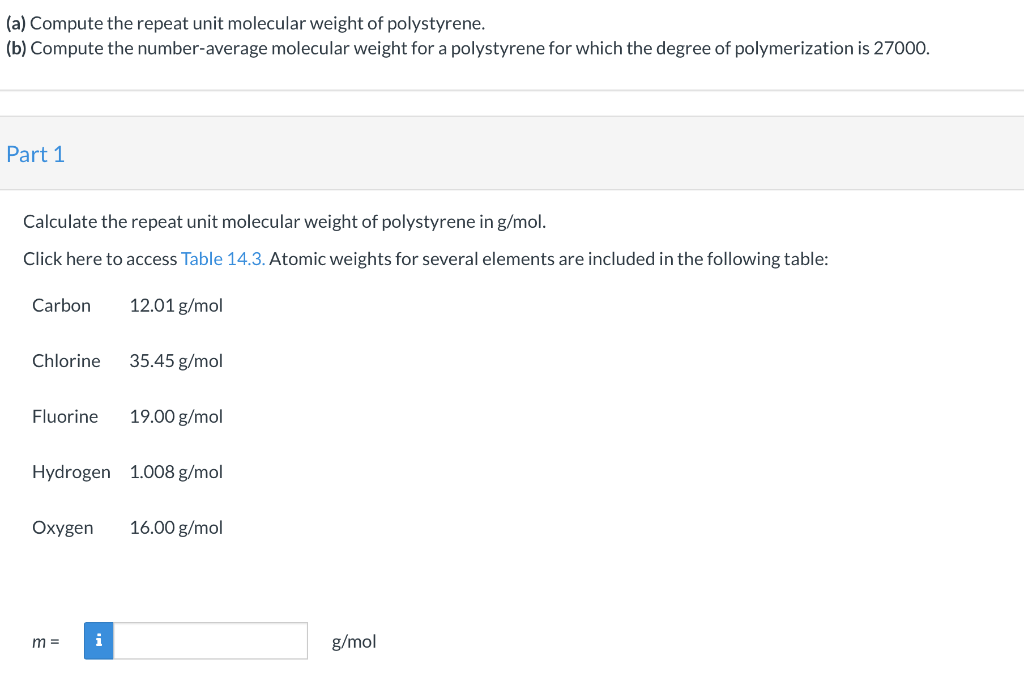Select the Part 1 section header
The width and height of the screenshot is (1024, 689).
[35, 154]
